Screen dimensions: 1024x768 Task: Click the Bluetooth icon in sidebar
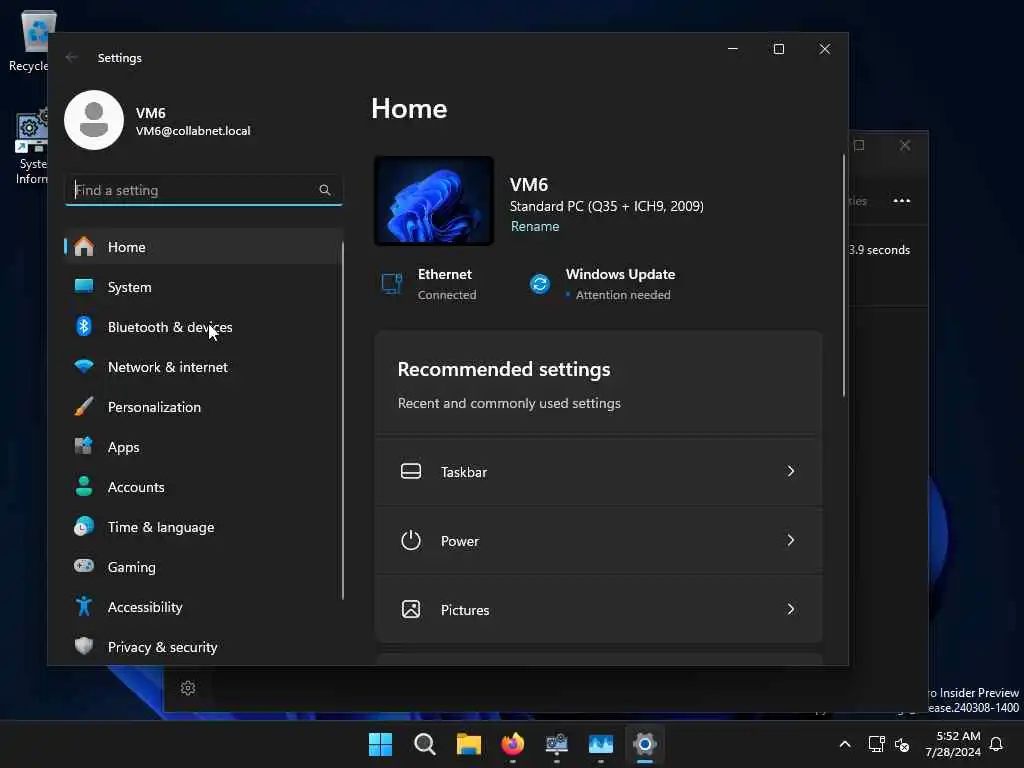[84, 326]
